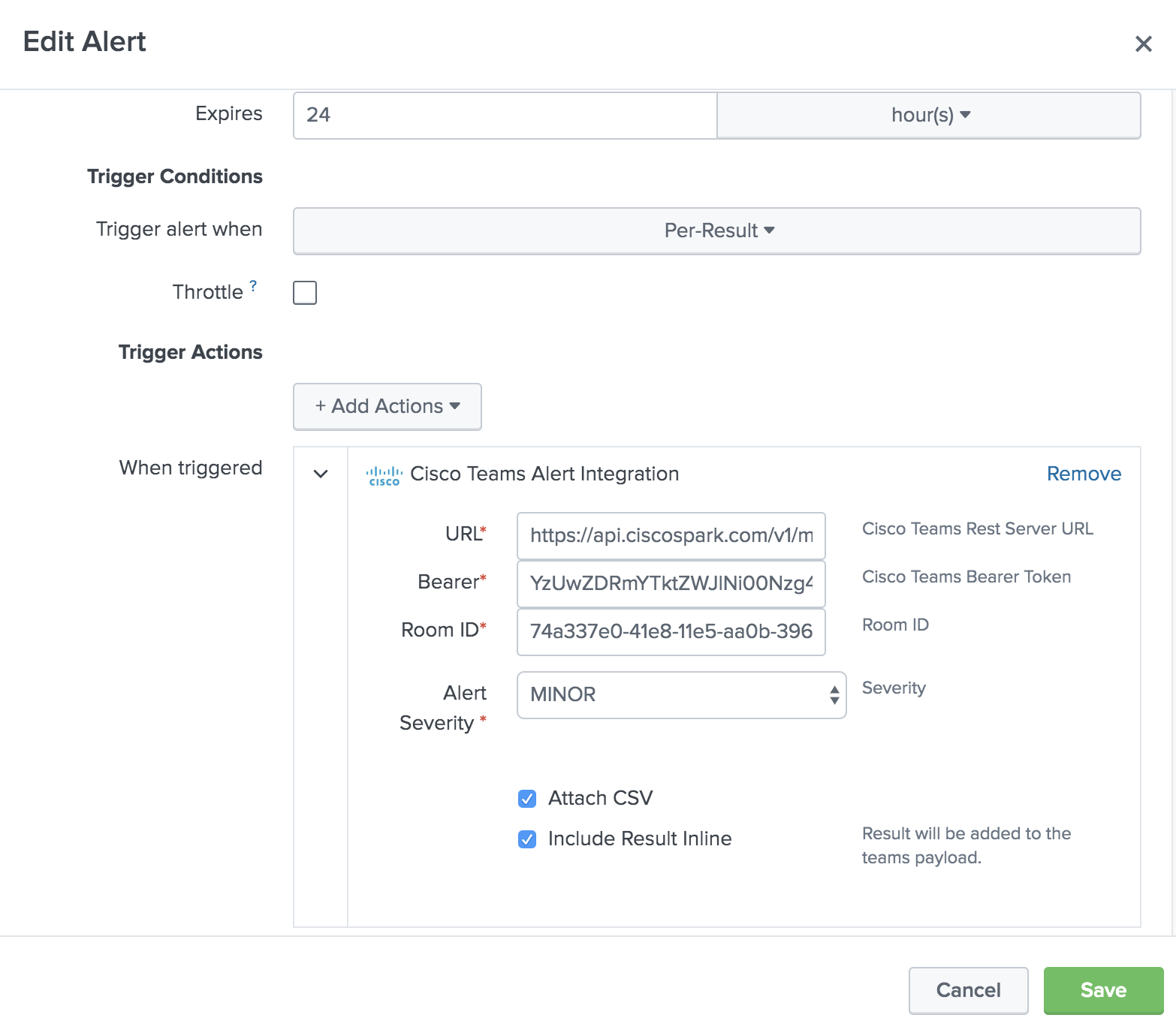Open the hour(s) expiry unit dropdown
The height and width of the screenshot is (1036, 1176).
click(929, 115)
